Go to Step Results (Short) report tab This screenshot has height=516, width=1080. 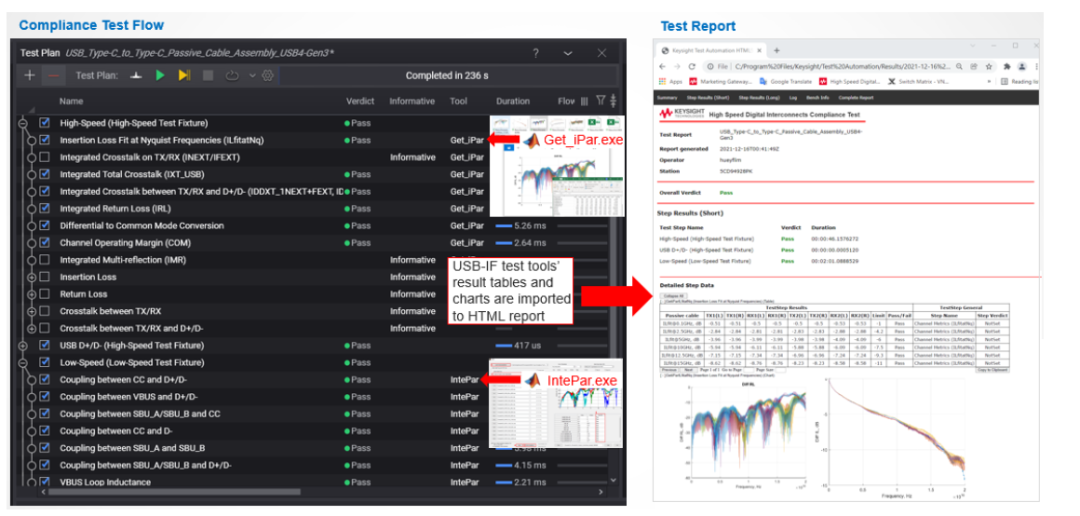tap(708, 98)
